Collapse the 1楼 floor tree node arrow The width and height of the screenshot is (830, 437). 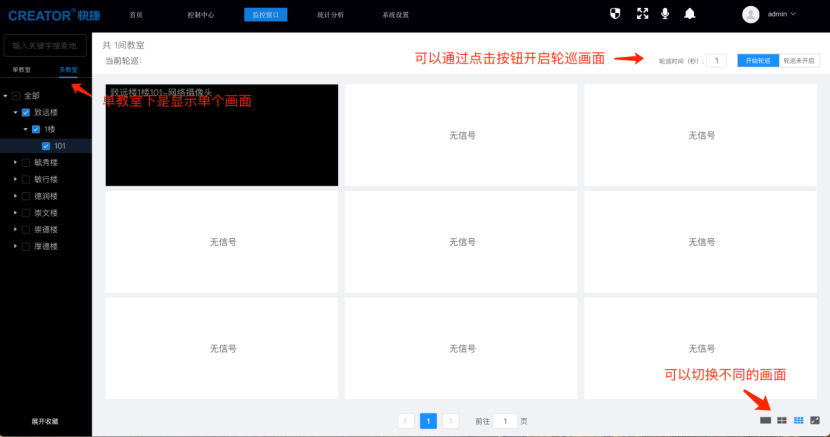(x=25, y=129)
